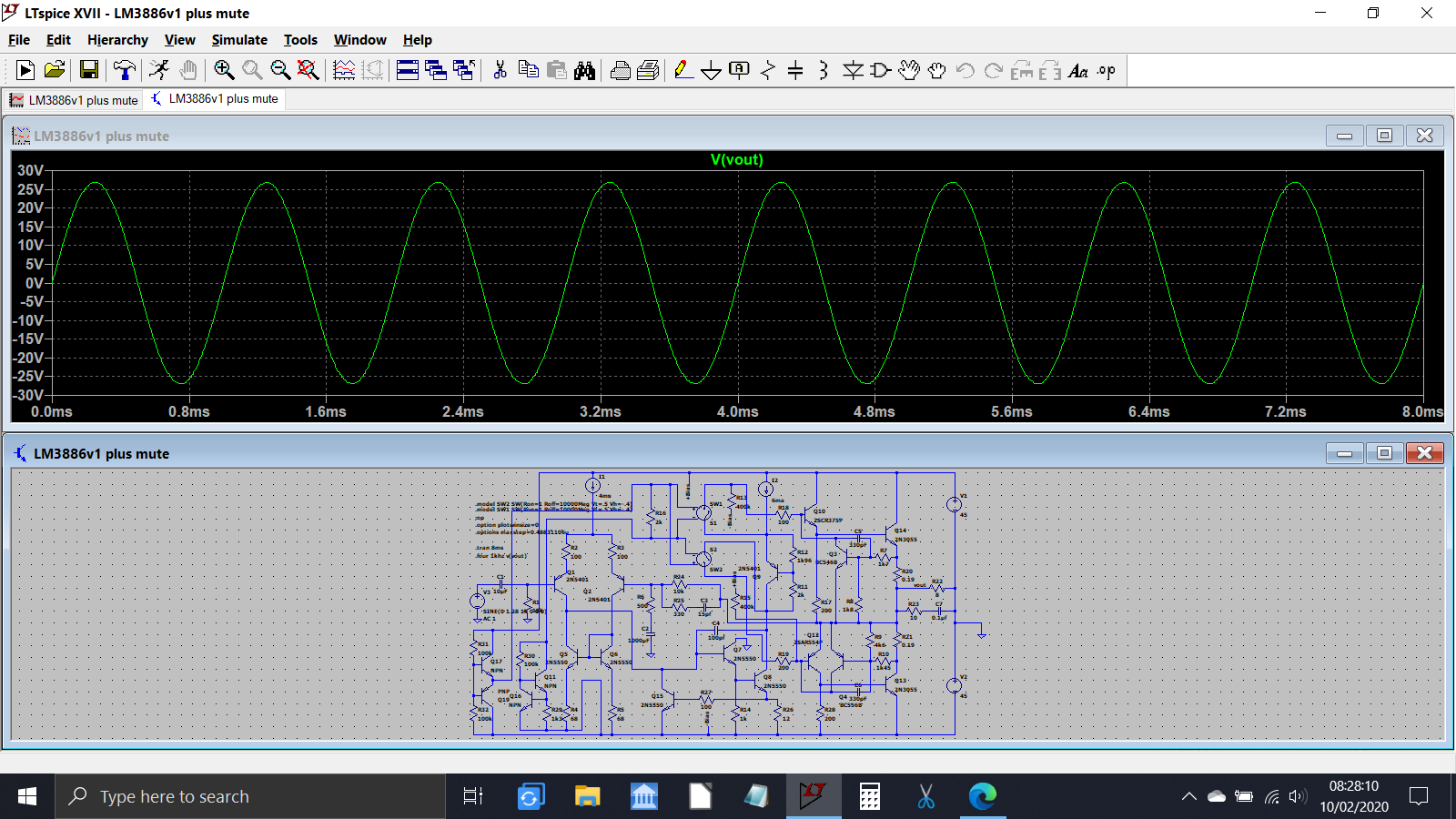
Task: Place a Diode component
Action: tap(853, 70)
